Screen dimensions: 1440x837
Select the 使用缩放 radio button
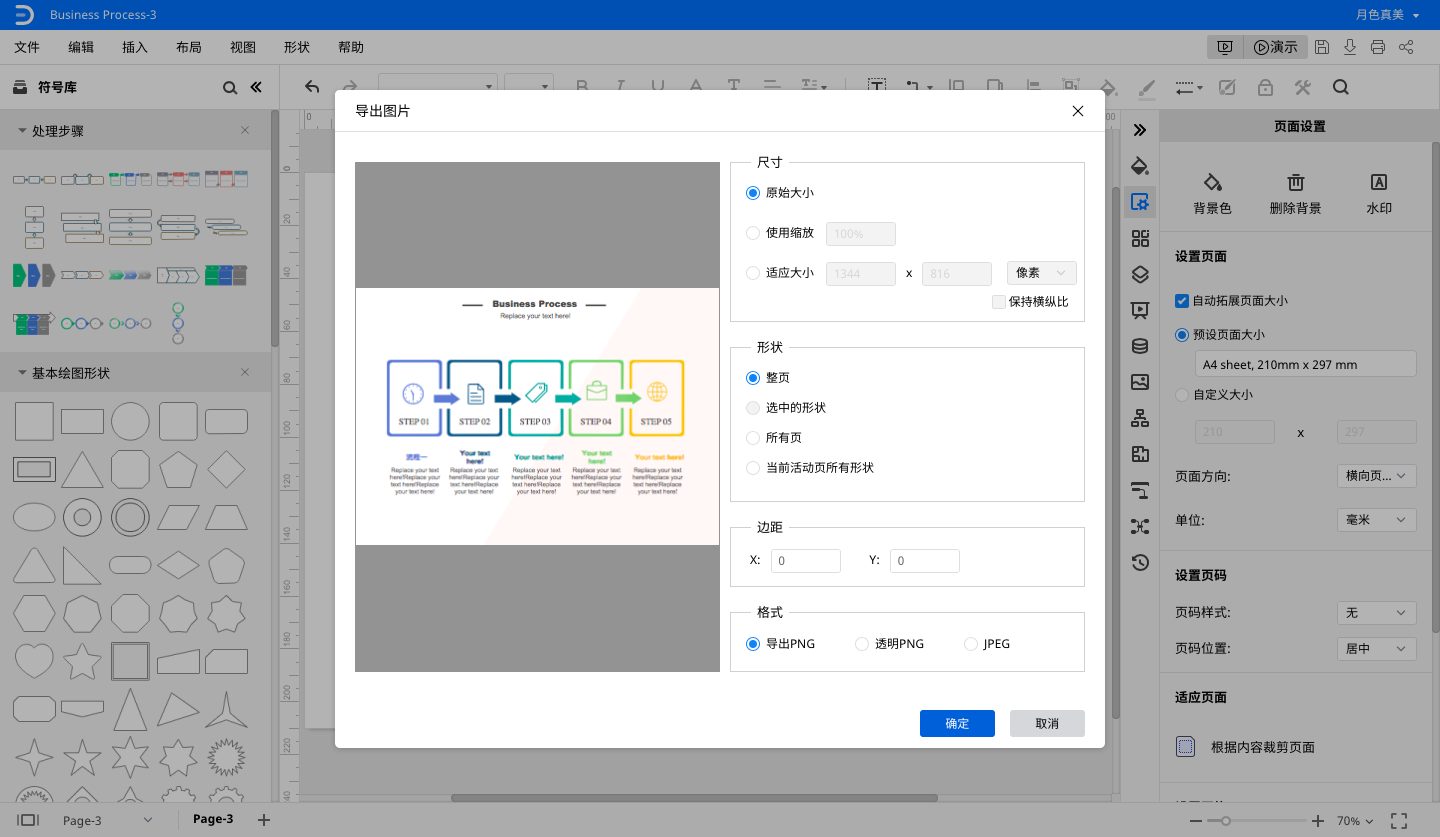point(753,233)
